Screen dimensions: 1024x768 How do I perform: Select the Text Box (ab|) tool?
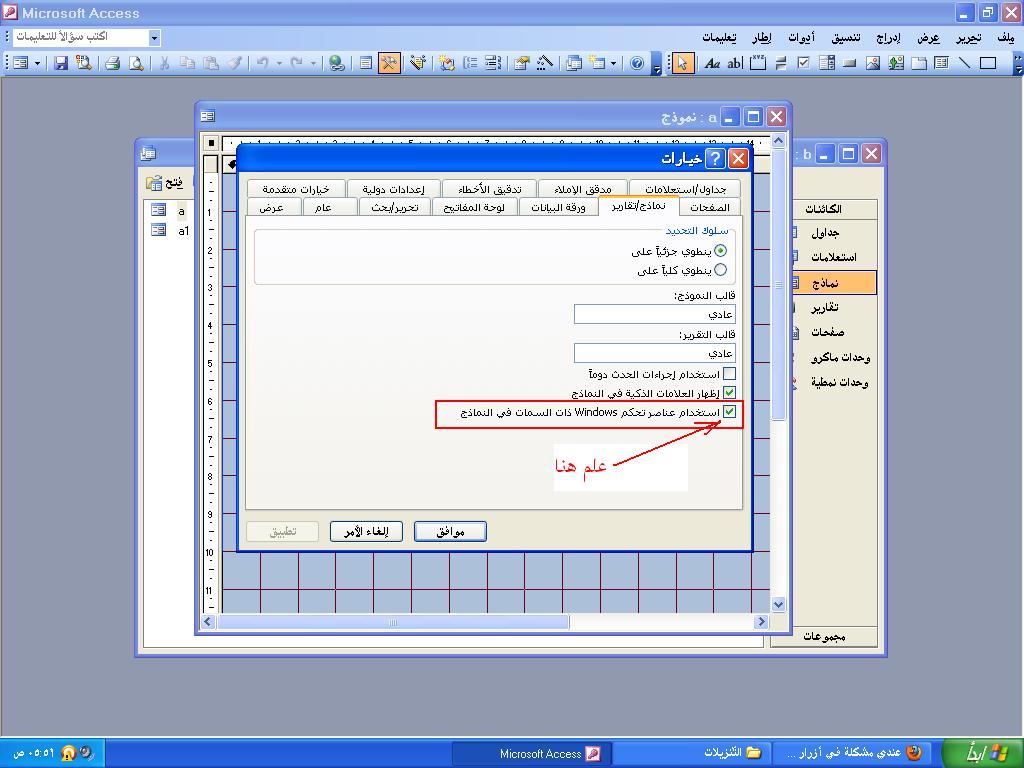coord(735,63)
